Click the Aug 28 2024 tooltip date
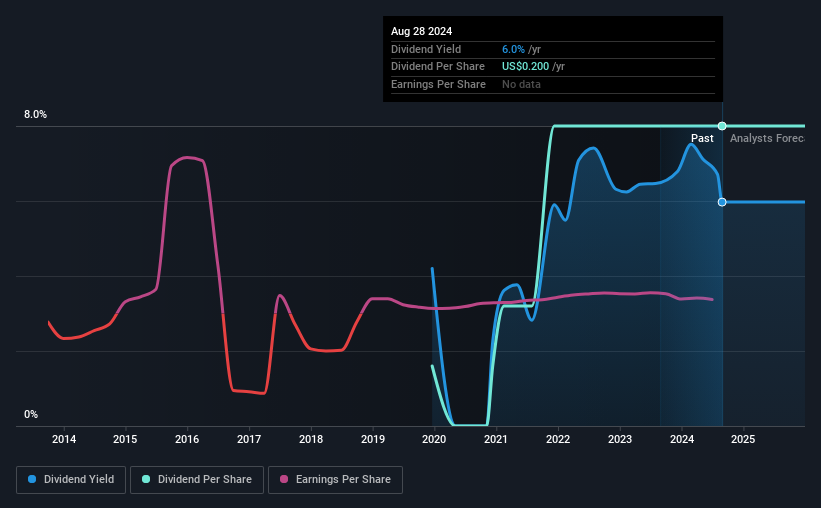The image size is (821, 508). pos(421,31)
